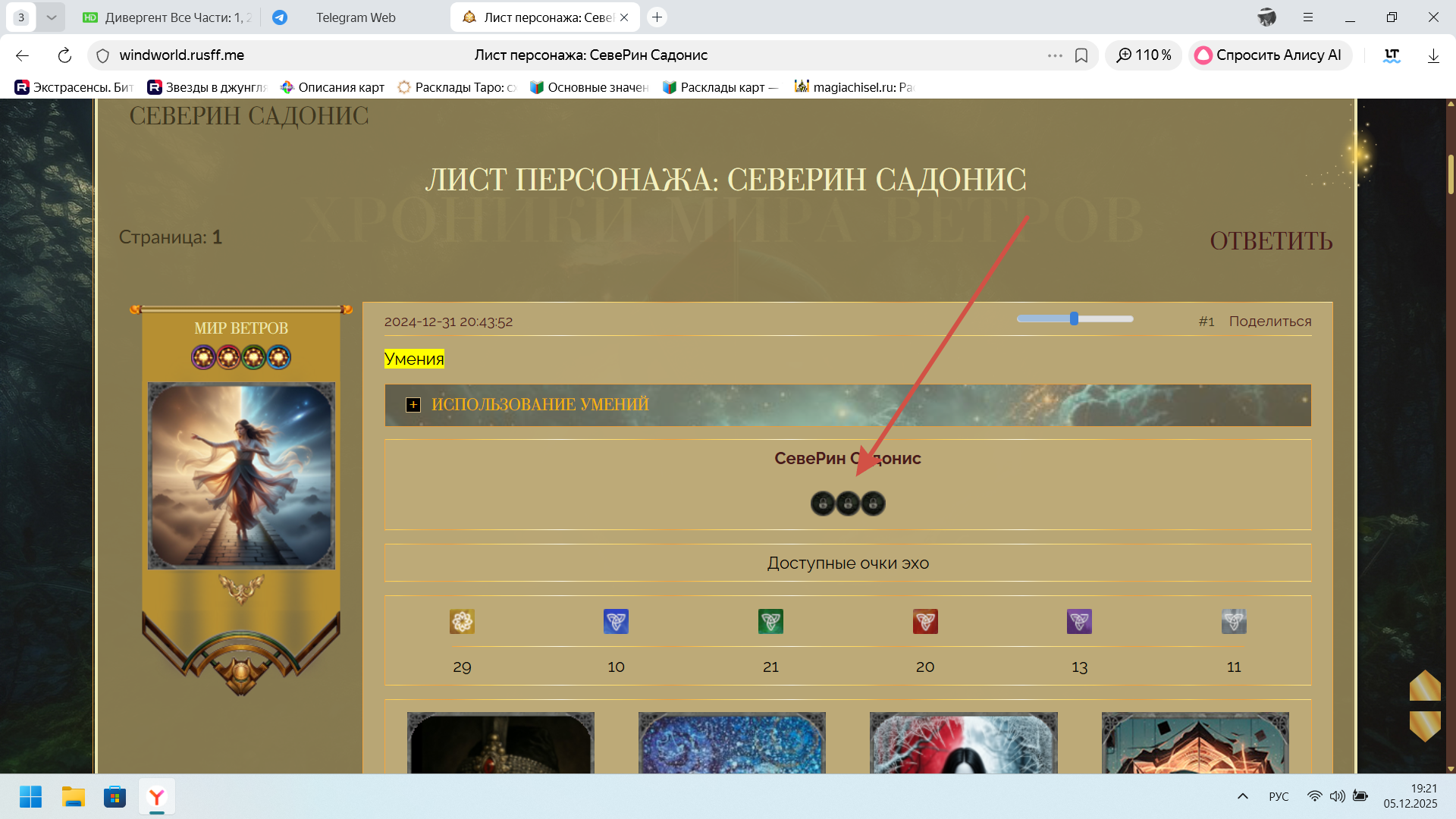Open the Северин Садонис avatar image
Viewport: 1456px width, 819px height.
pos(241,475)
